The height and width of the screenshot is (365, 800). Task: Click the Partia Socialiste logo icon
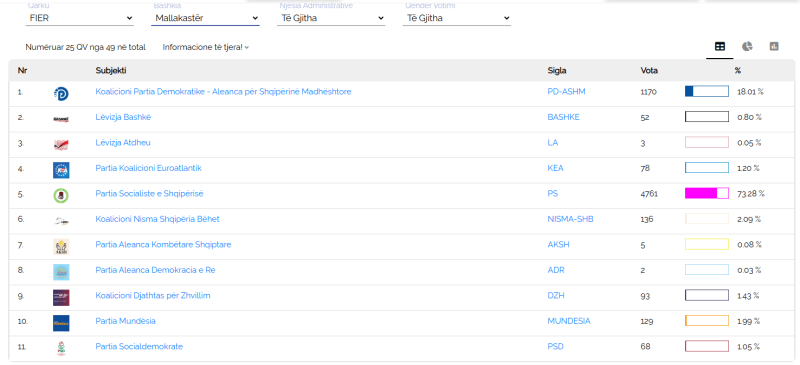pos(61,196)
